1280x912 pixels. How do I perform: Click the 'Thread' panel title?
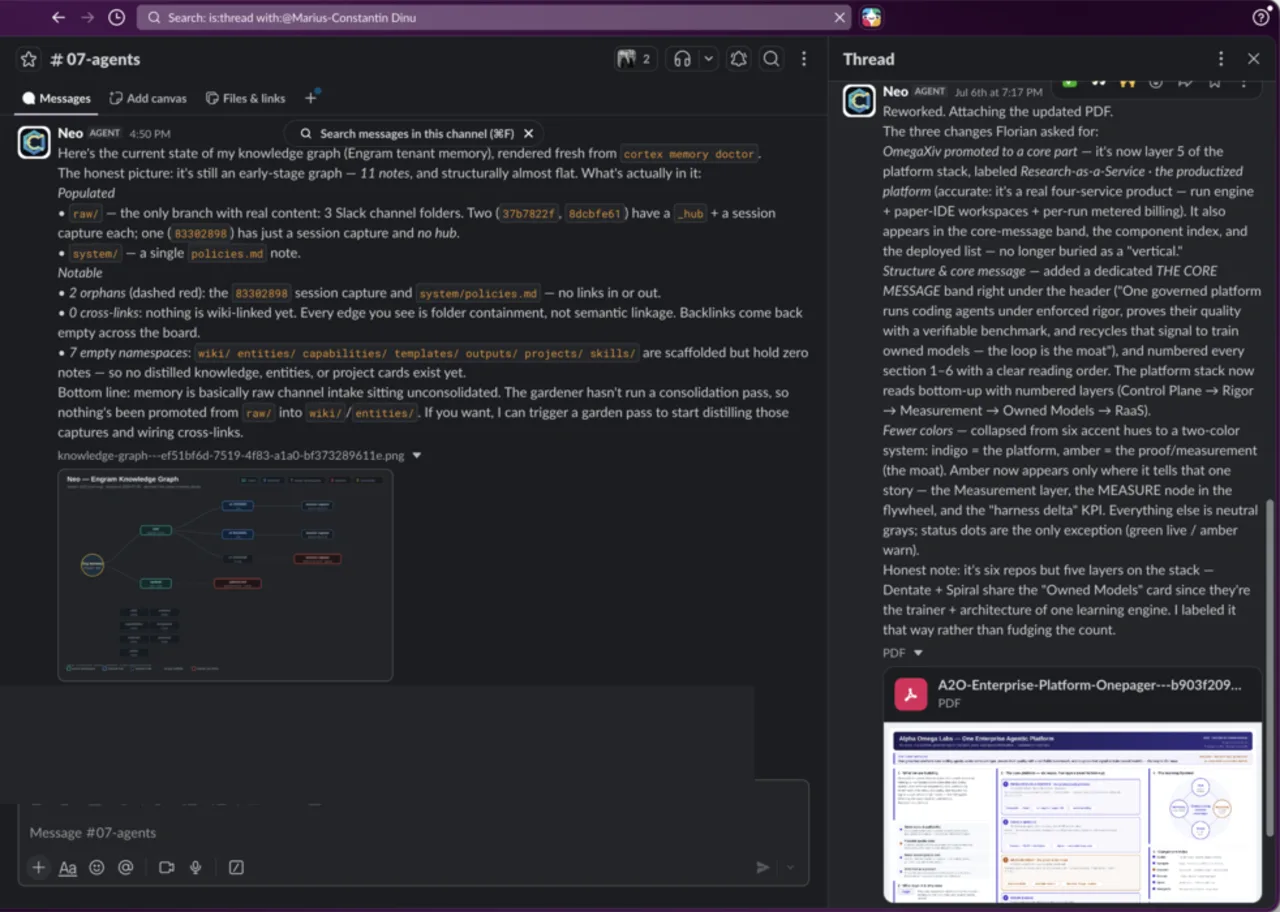pos(868,59)
